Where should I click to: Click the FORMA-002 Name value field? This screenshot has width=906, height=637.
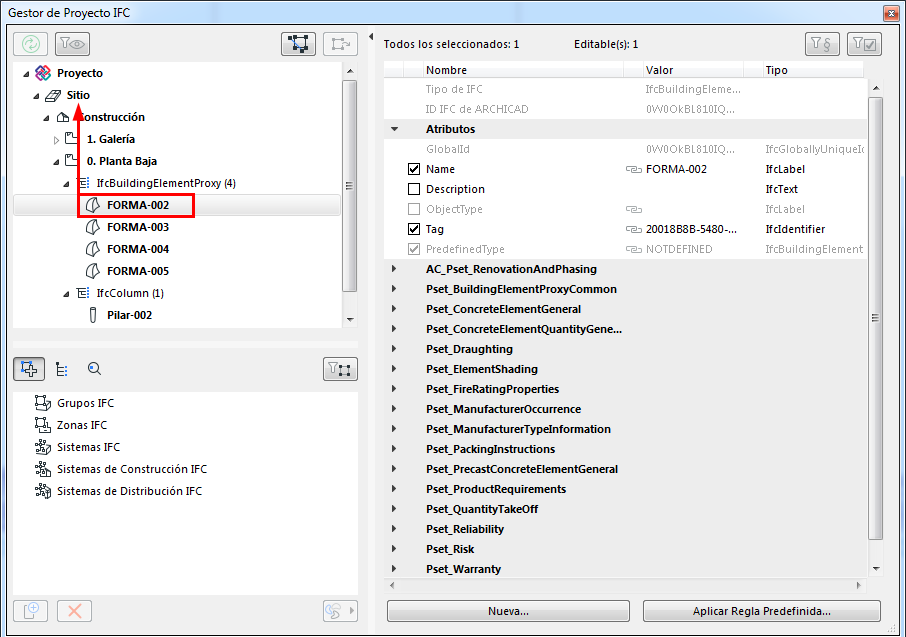click(676, 169)
